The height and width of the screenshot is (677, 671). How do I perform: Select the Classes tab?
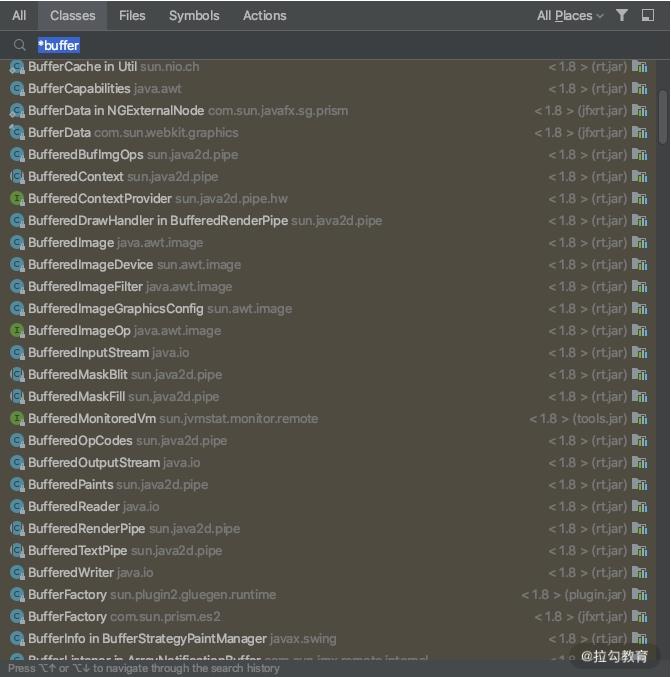click(x=73, y=15)
